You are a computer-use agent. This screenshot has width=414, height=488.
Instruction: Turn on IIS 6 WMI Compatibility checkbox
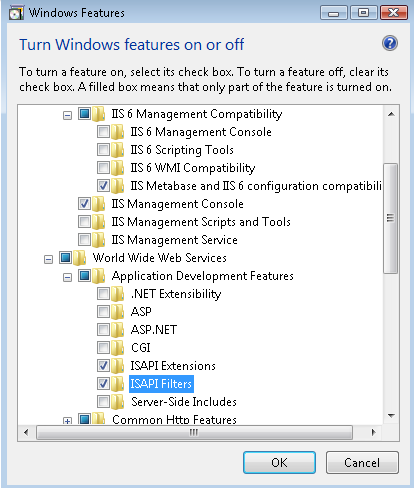(x=103, y=168)
